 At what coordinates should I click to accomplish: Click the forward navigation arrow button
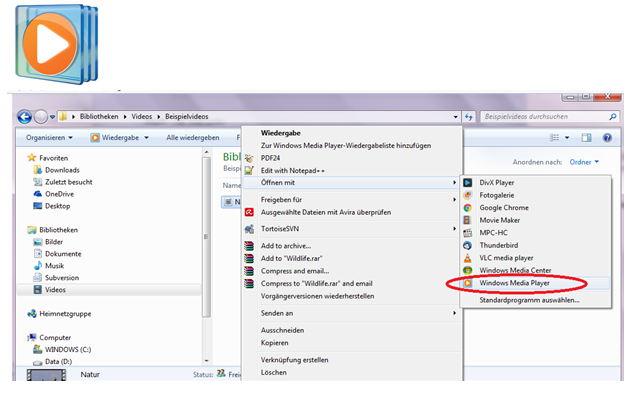(40, 117)
